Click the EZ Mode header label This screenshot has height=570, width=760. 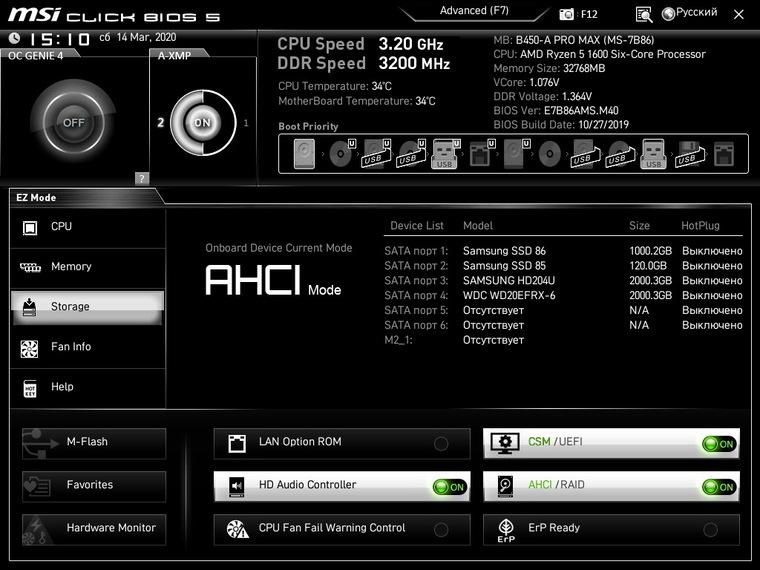click(36, 198)
